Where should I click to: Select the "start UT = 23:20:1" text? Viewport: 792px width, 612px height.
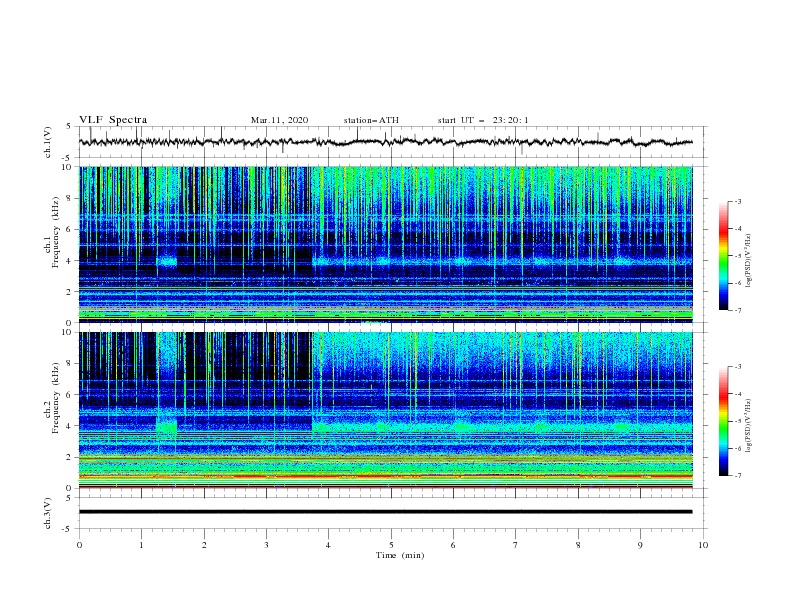pos(483,120)
